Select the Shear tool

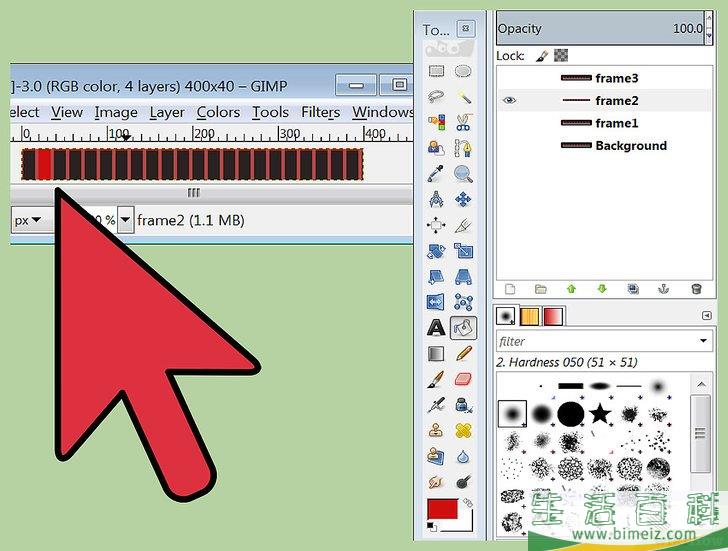click(x=436, y=277)
